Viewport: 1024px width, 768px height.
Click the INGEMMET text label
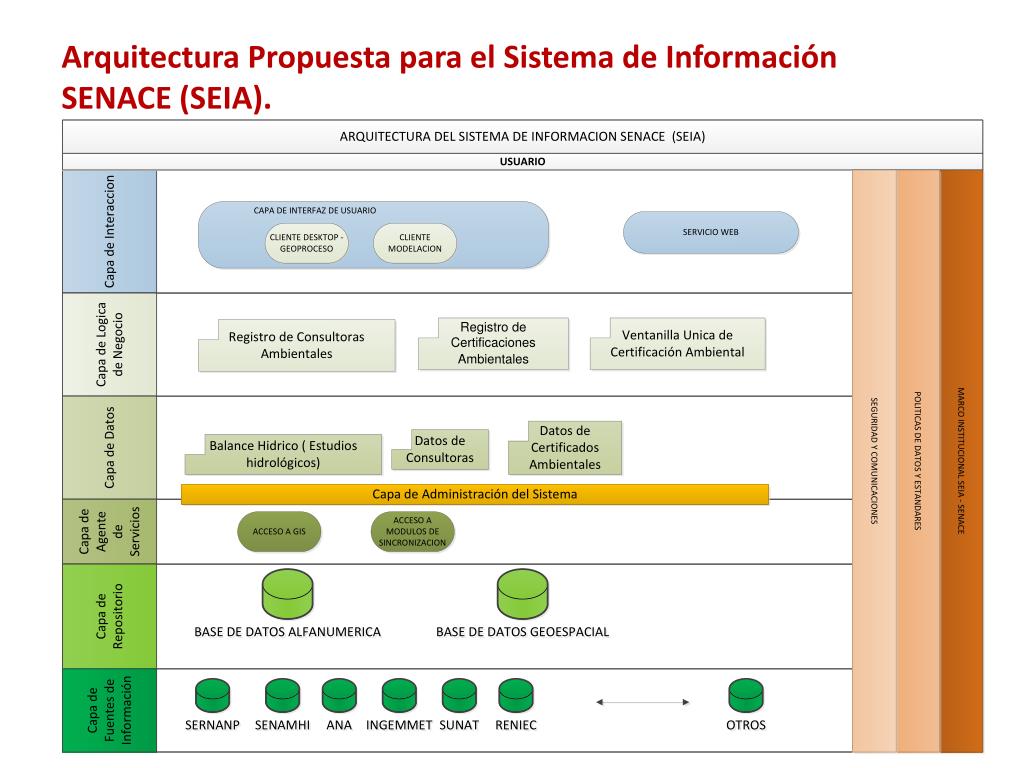click(399, 725)
